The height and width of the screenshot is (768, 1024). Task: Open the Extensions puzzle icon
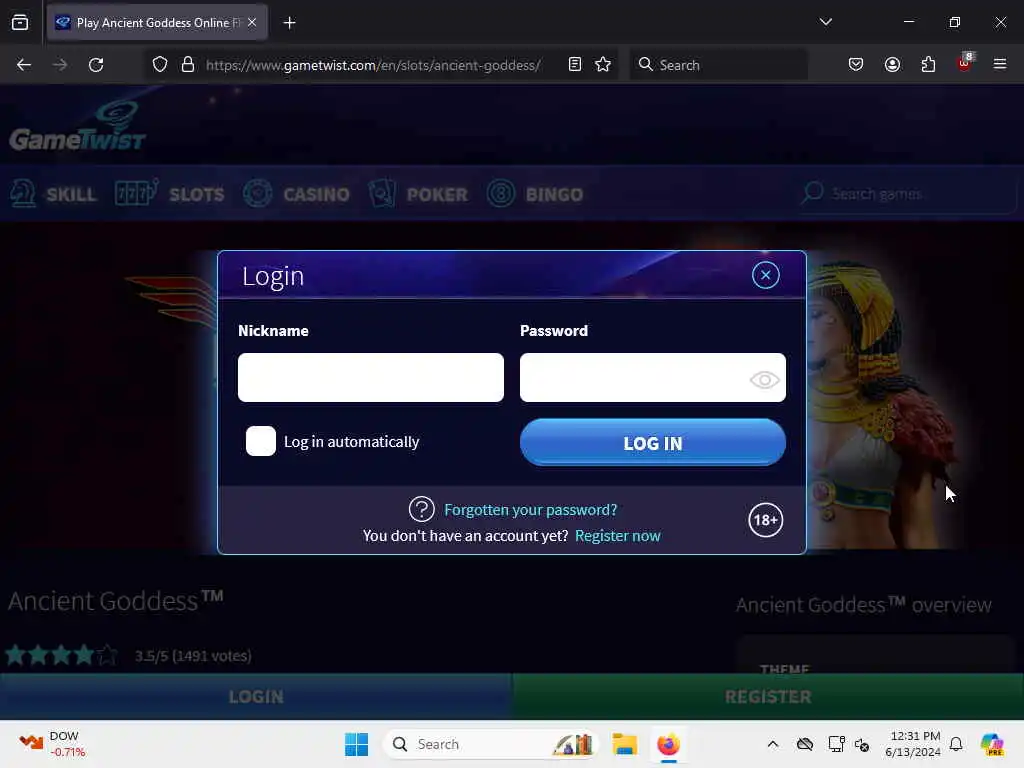[928, 65]
